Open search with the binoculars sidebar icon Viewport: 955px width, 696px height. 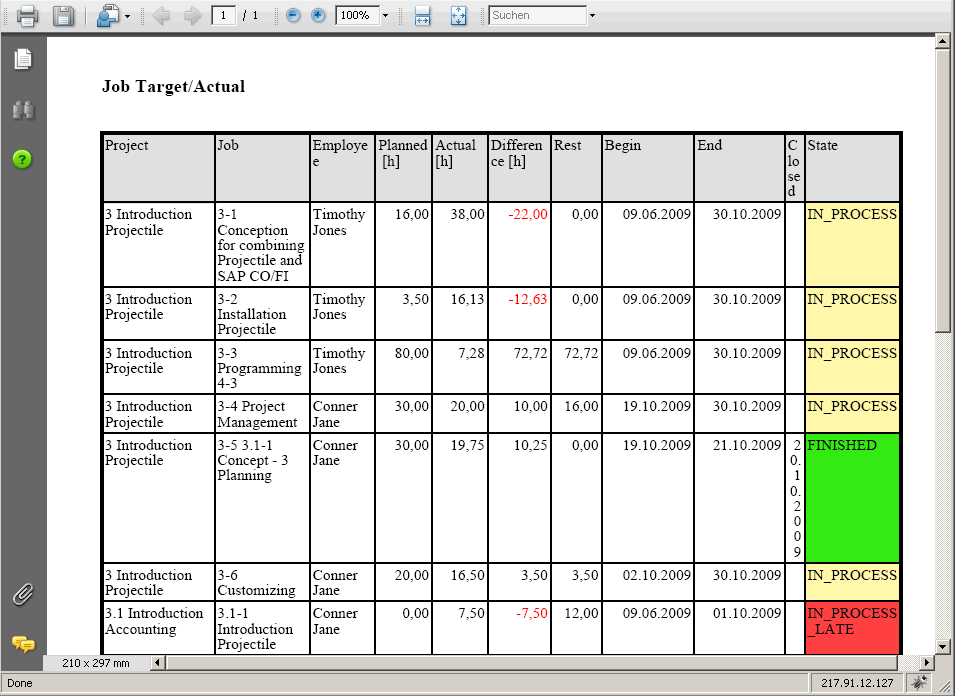coord(22,110)
